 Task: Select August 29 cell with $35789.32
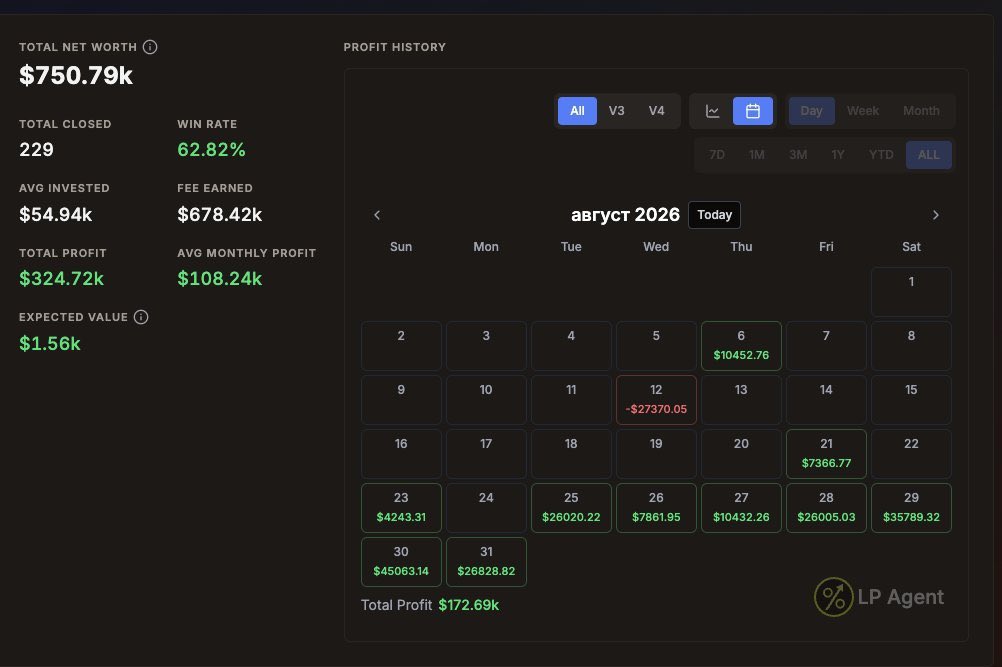(911, 508)
